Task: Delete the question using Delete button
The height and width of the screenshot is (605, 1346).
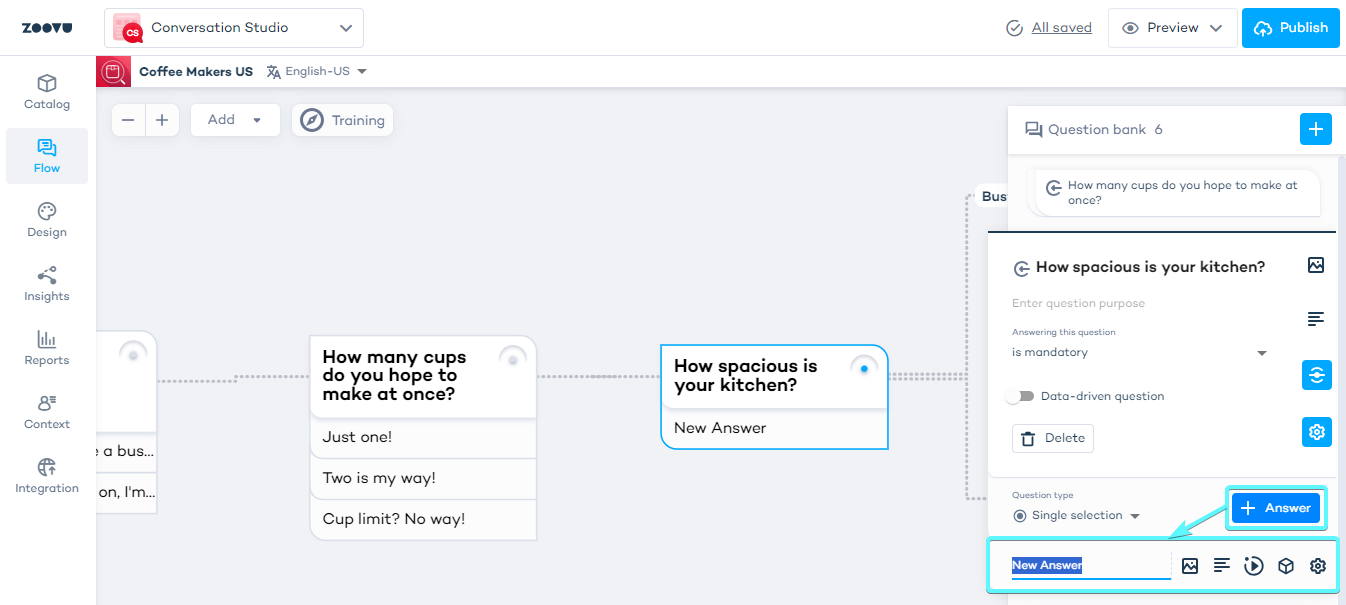Action: [1052, 438]
